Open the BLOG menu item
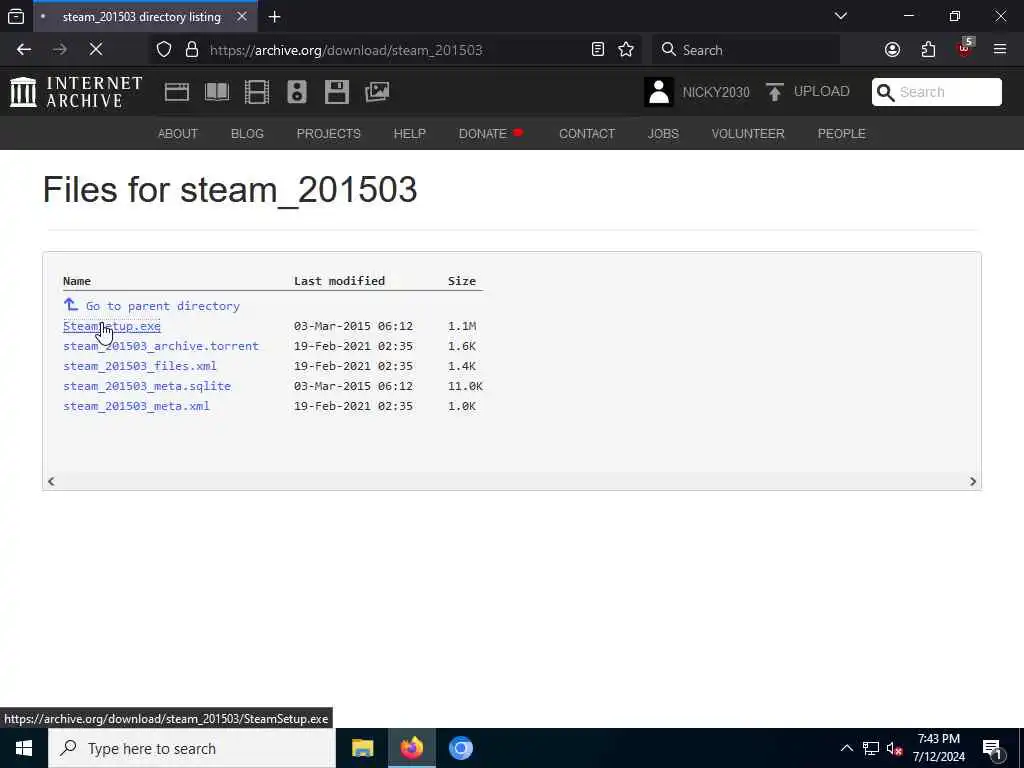The image size is (1024, 768). (x=247, y=134)
